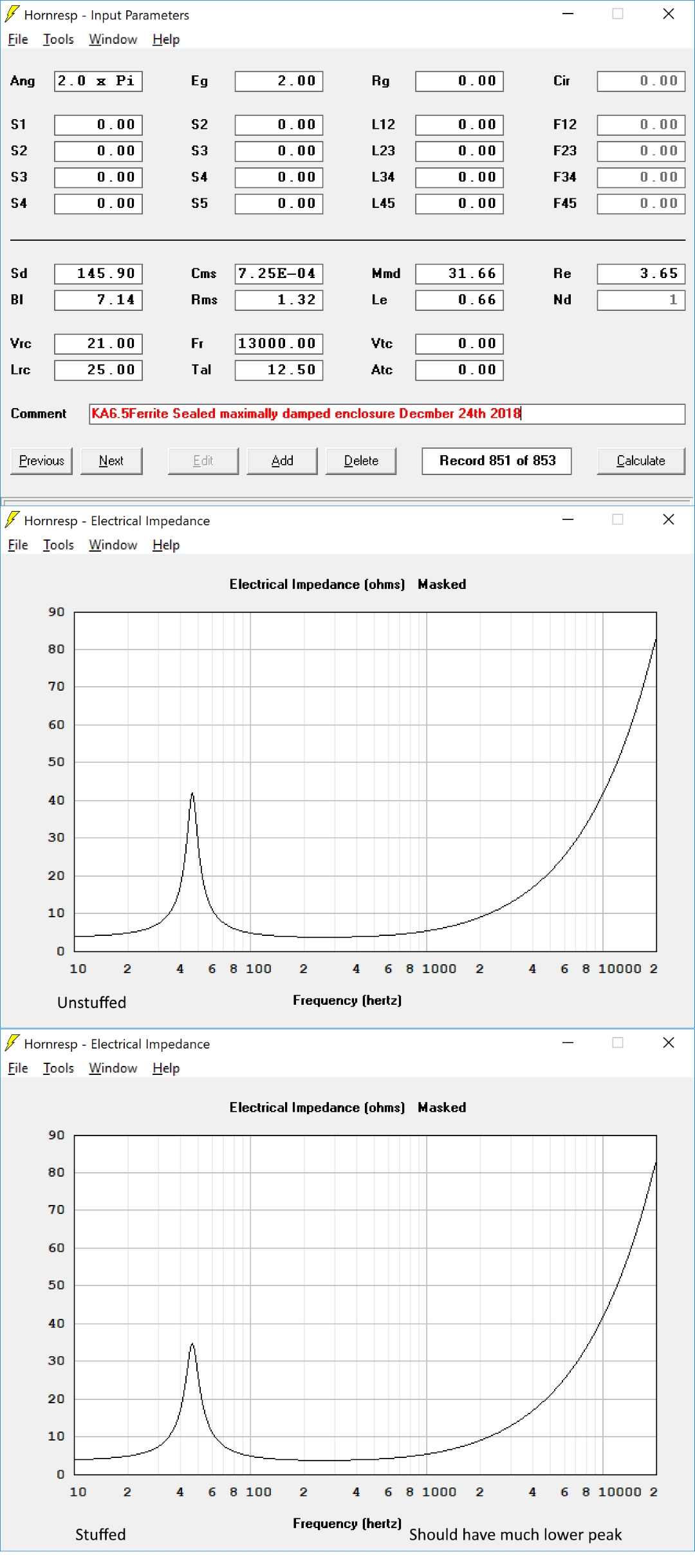Open Window menu in Input Parameters window
Screen dimensions: 695x1568
(x=113, y=39)
